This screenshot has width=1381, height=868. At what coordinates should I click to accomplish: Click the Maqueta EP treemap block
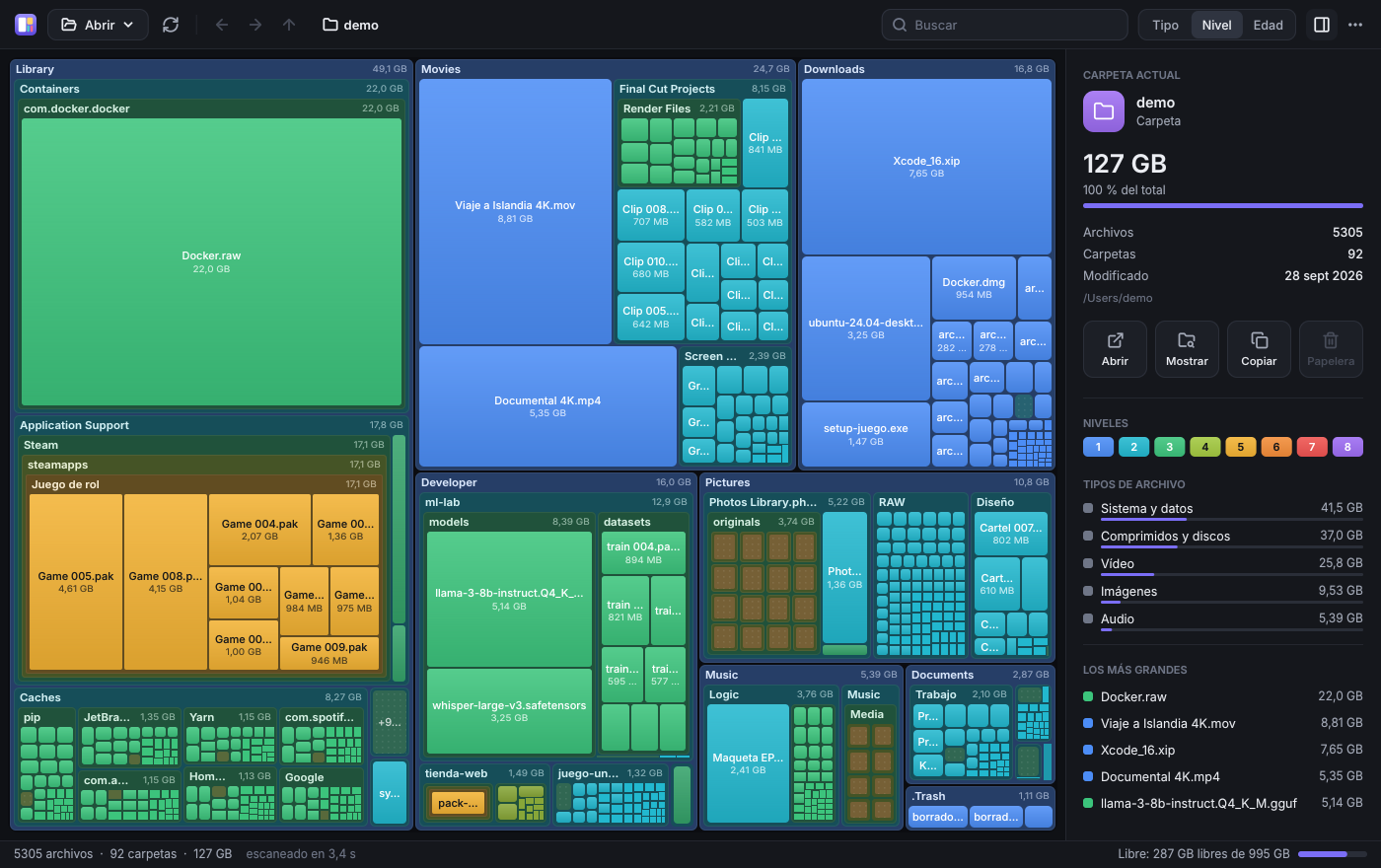click(748, 763)
